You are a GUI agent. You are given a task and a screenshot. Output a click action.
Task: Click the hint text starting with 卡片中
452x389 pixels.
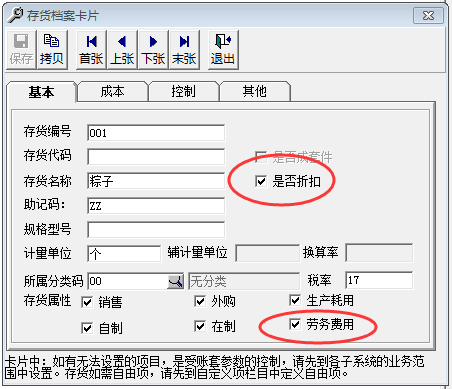point(214,367)
